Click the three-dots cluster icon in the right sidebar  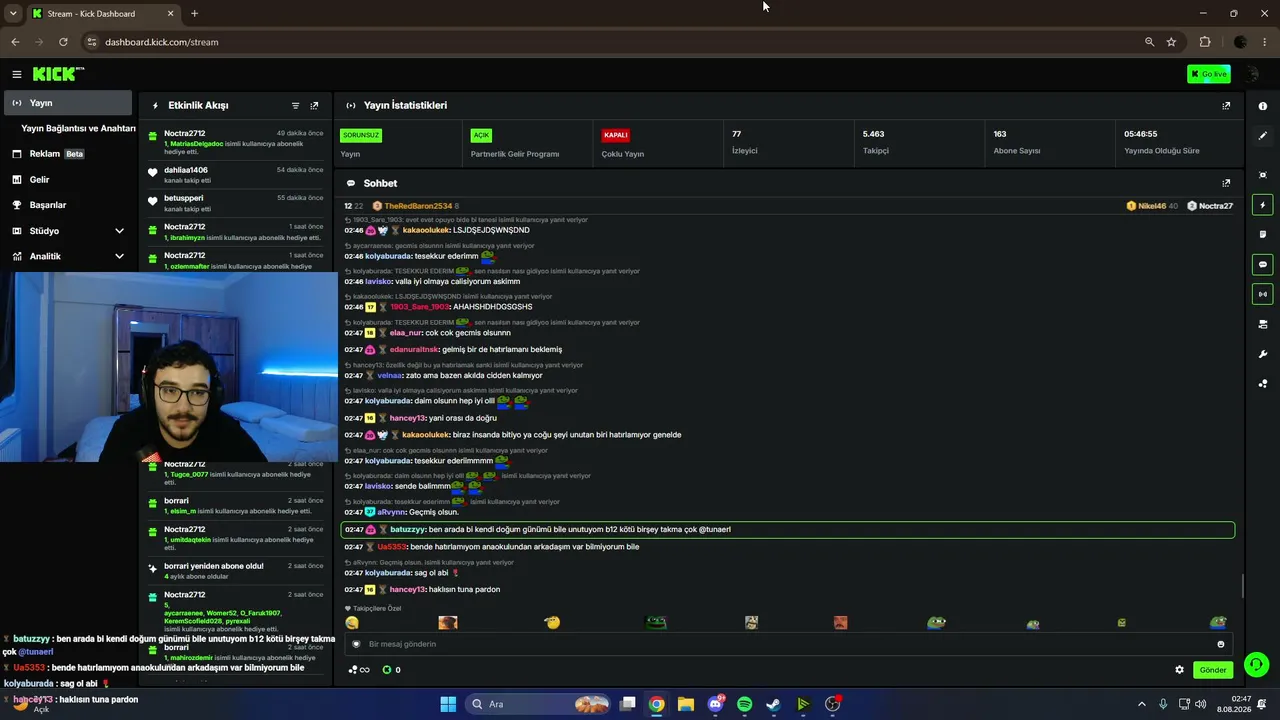[x=1262, y=383]
